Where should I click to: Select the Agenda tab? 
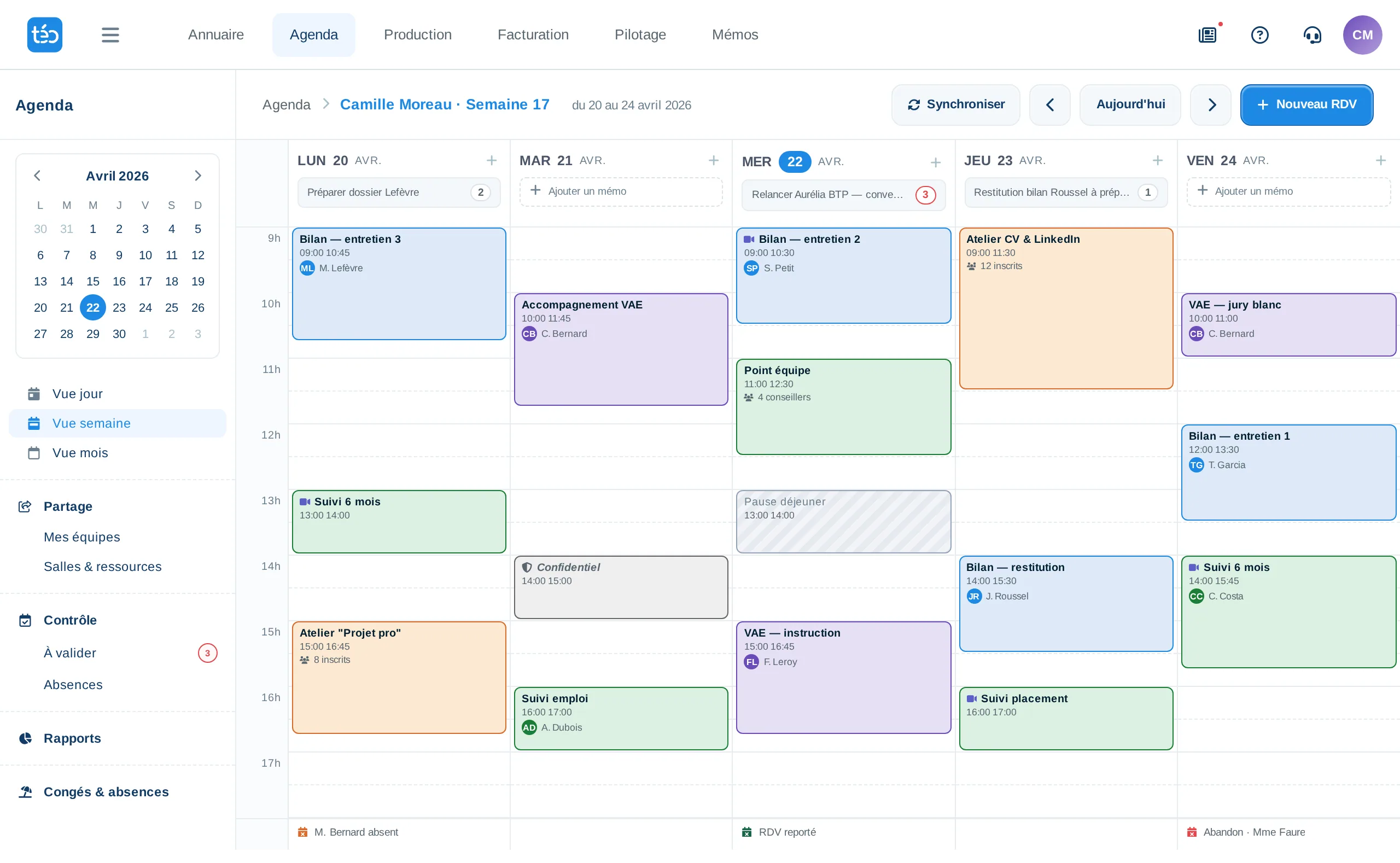click(x=314, y=35)
